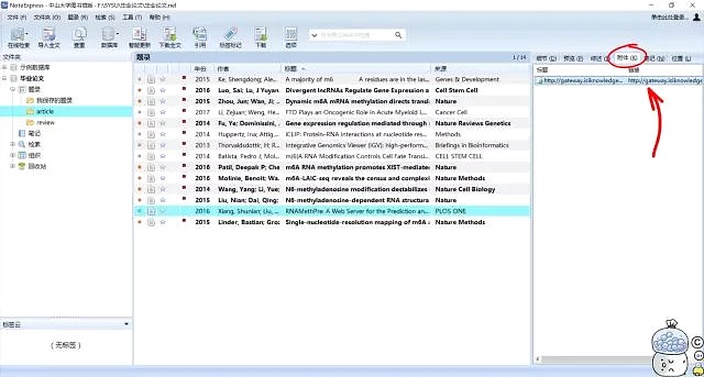Toggle star on Ke, Shengdong Genes & Development row
This screenshot has width=704, height=377.
(163, 79)
